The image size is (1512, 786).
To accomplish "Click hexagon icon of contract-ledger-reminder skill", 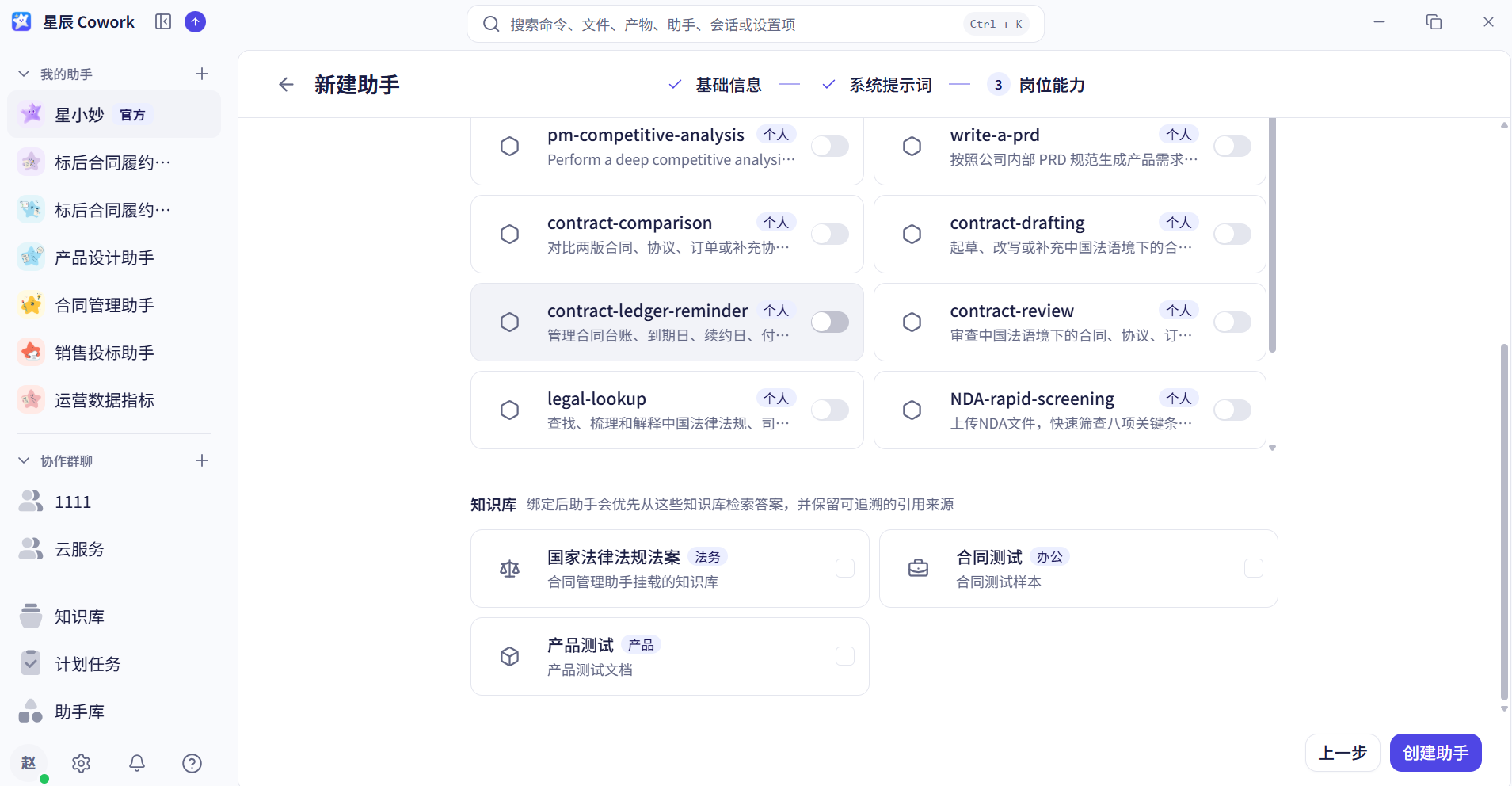I will pos(509,322).
